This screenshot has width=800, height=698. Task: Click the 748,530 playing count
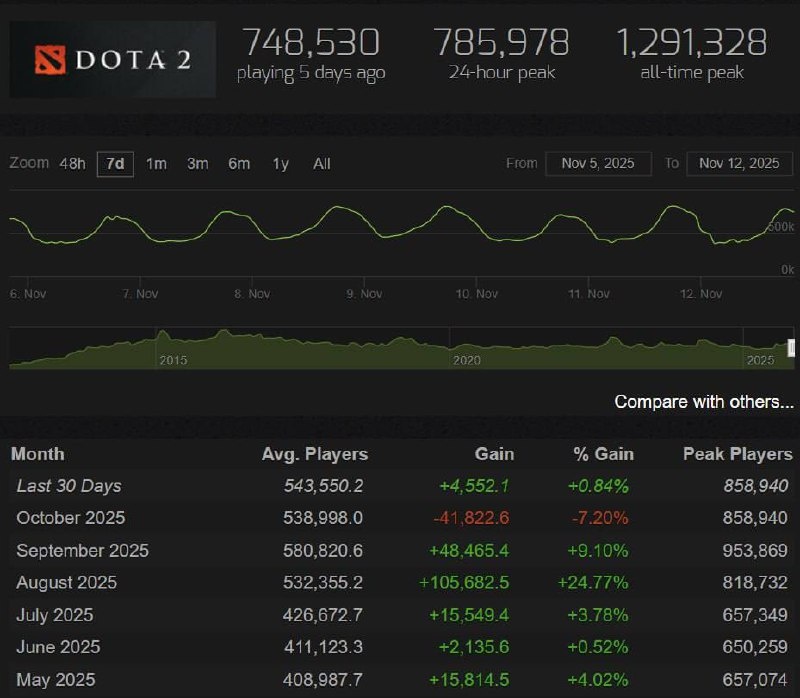[x=311, y=42]
